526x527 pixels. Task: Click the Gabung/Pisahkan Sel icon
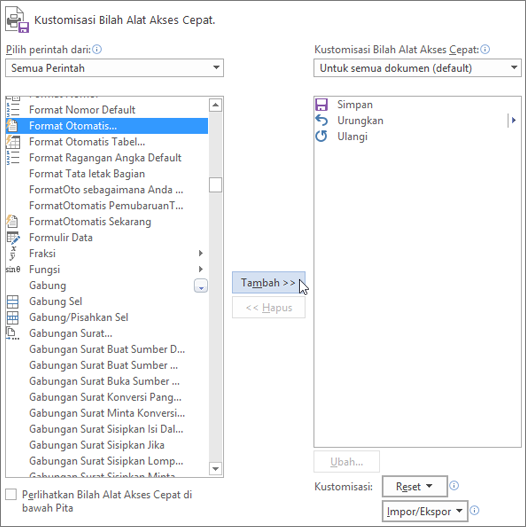point(13,317)
